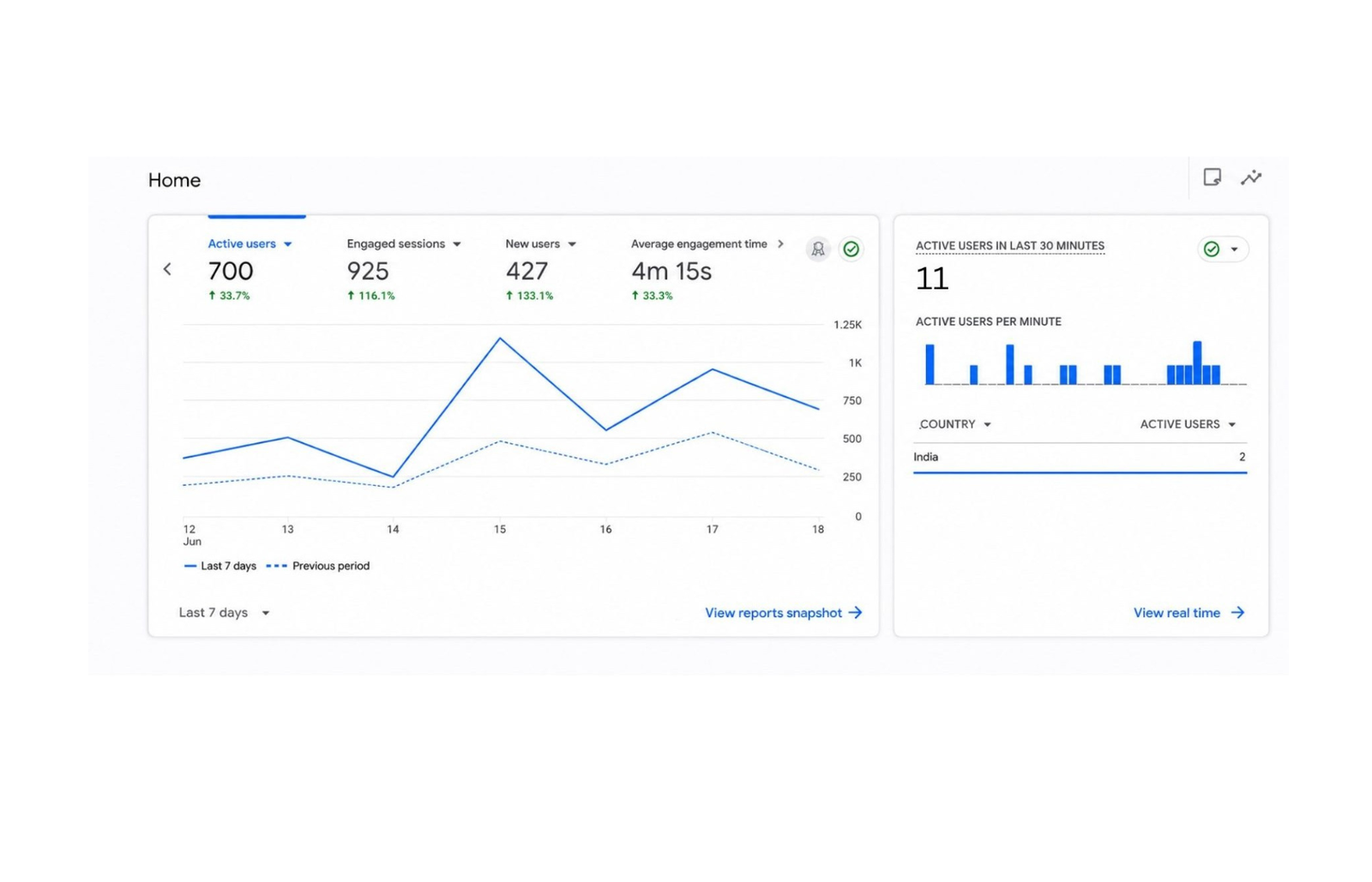1372x882 pixels.
Task: Click the 700 active users value
Action: click(x=231, y=272)
